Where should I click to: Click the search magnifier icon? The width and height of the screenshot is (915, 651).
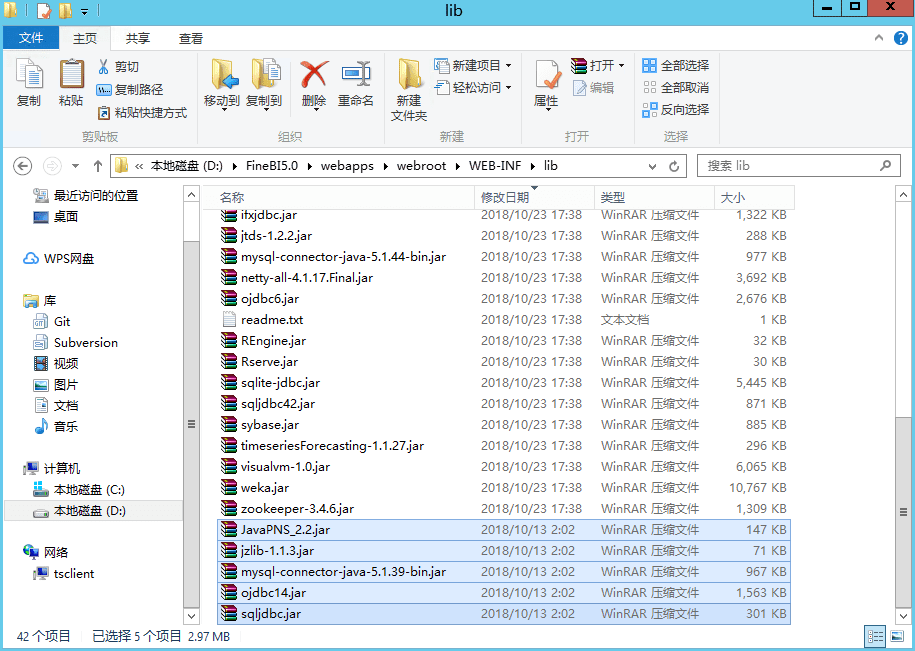[x=885, y=166]
